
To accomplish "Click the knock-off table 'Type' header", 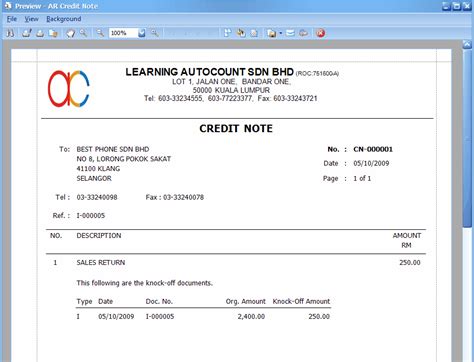I will click(x=84, y=301).
